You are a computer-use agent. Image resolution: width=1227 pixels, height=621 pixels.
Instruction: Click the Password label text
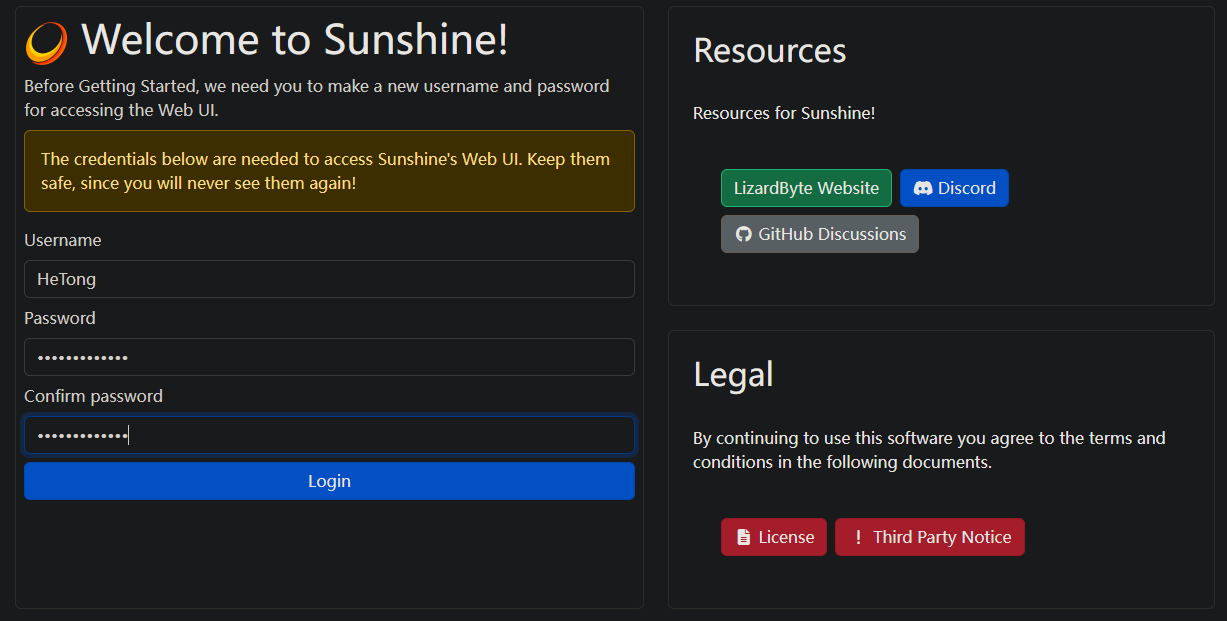(60, 318)
